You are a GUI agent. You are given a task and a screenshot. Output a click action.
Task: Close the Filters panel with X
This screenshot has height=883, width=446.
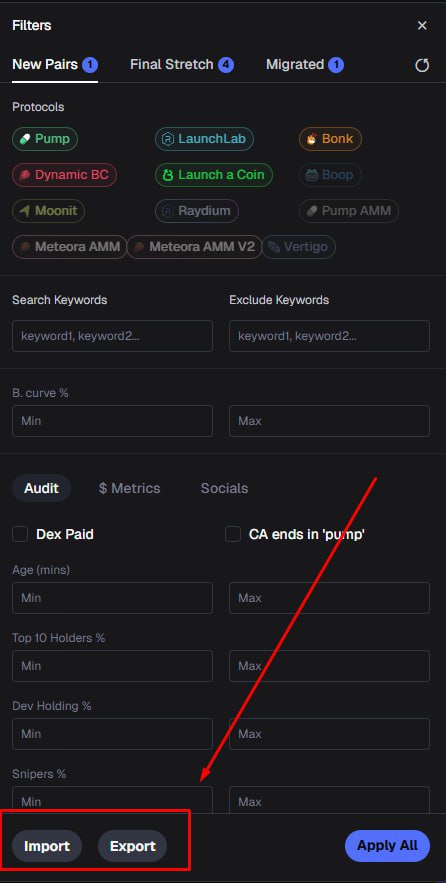[422, 25]
